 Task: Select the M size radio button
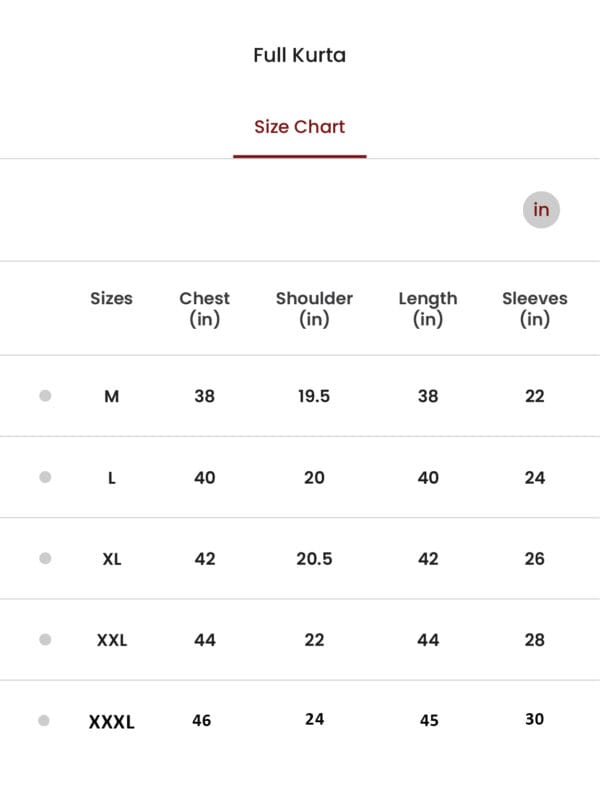[45, 395]
